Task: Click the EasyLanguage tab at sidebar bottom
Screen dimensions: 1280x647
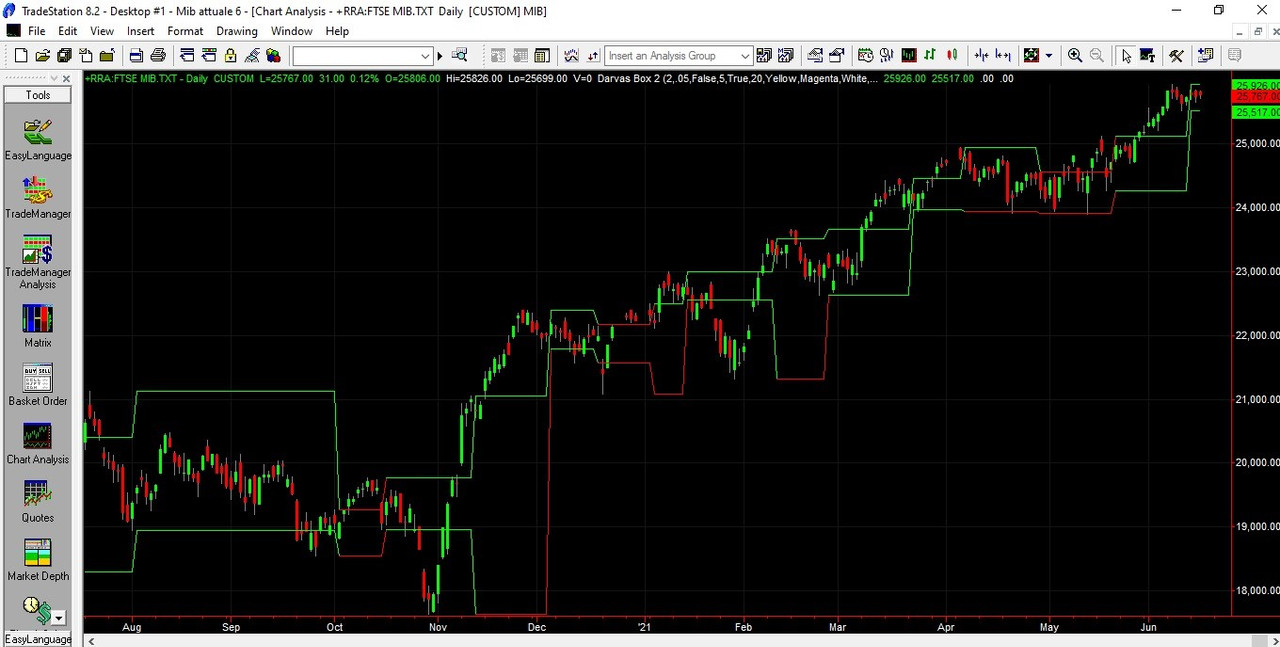Action: point(37,639)
